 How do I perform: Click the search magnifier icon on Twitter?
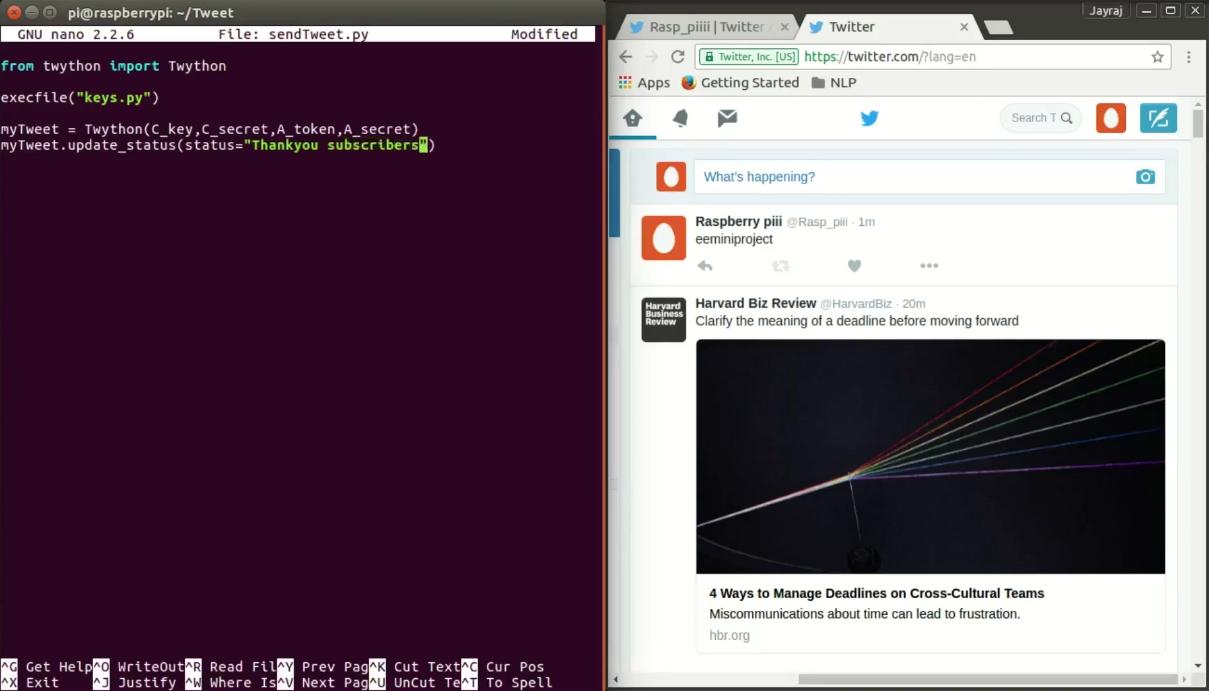click(1066, 118)
